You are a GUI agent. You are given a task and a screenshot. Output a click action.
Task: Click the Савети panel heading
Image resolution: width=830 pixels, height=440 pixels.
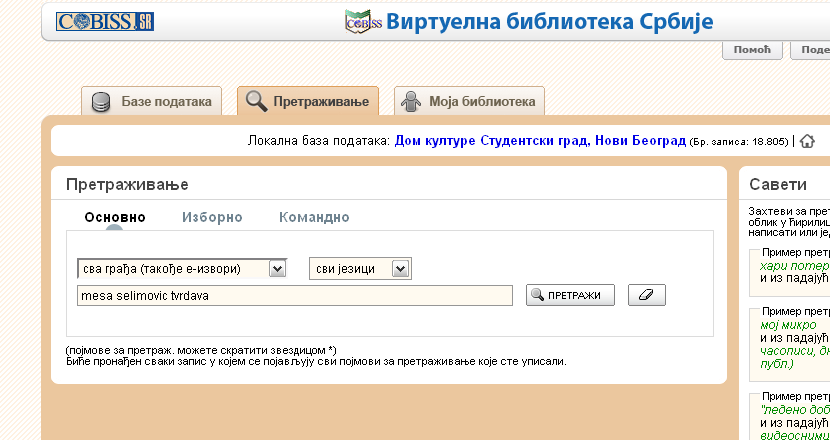pos(778,184)
